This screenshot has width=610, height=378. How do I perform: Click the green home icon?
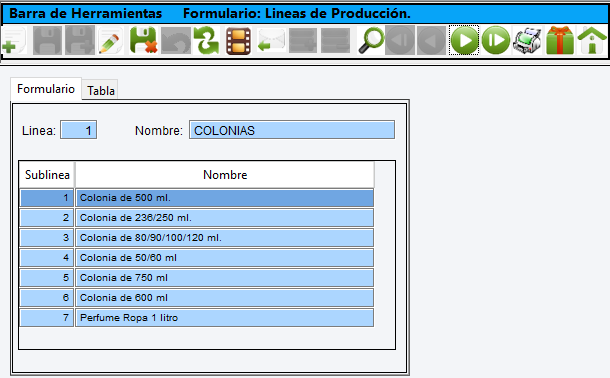click(x=592, y=40)
